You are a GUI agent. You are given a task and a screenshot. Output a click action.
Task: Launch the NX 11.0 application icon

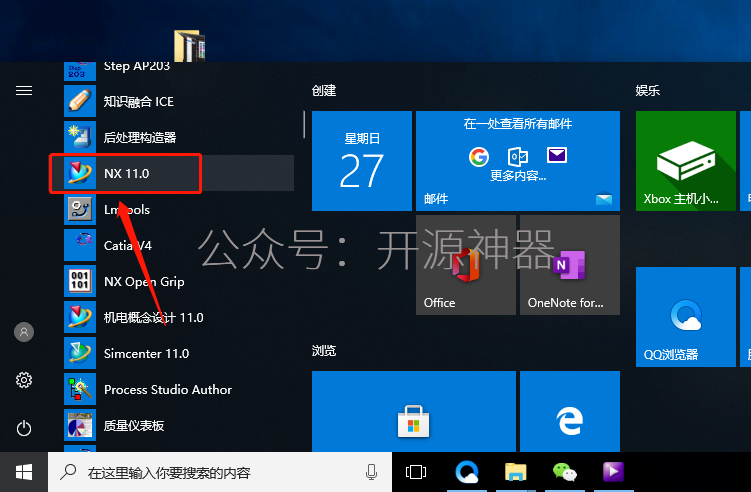click(x=80, y=173)
